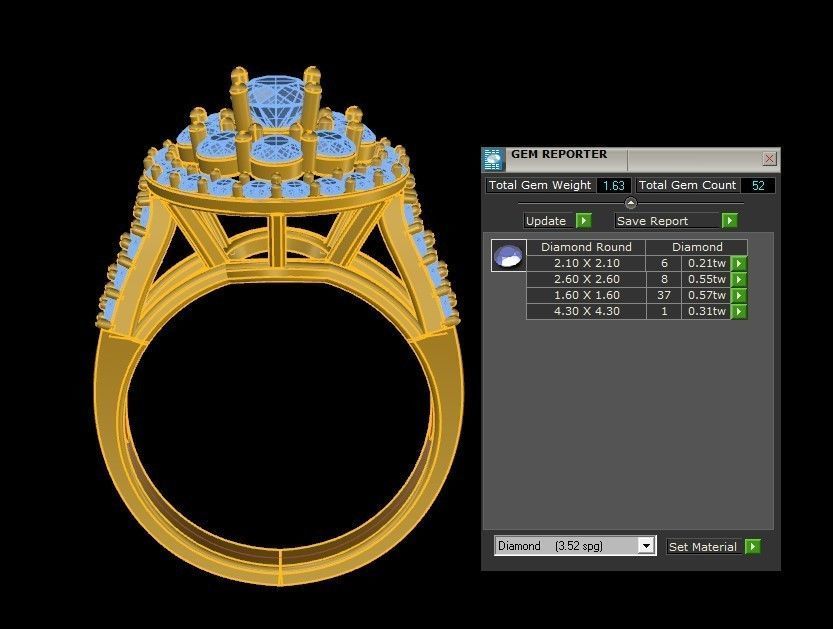Select the Diamond column header
833x629 pixels.
tap(698, 246)
